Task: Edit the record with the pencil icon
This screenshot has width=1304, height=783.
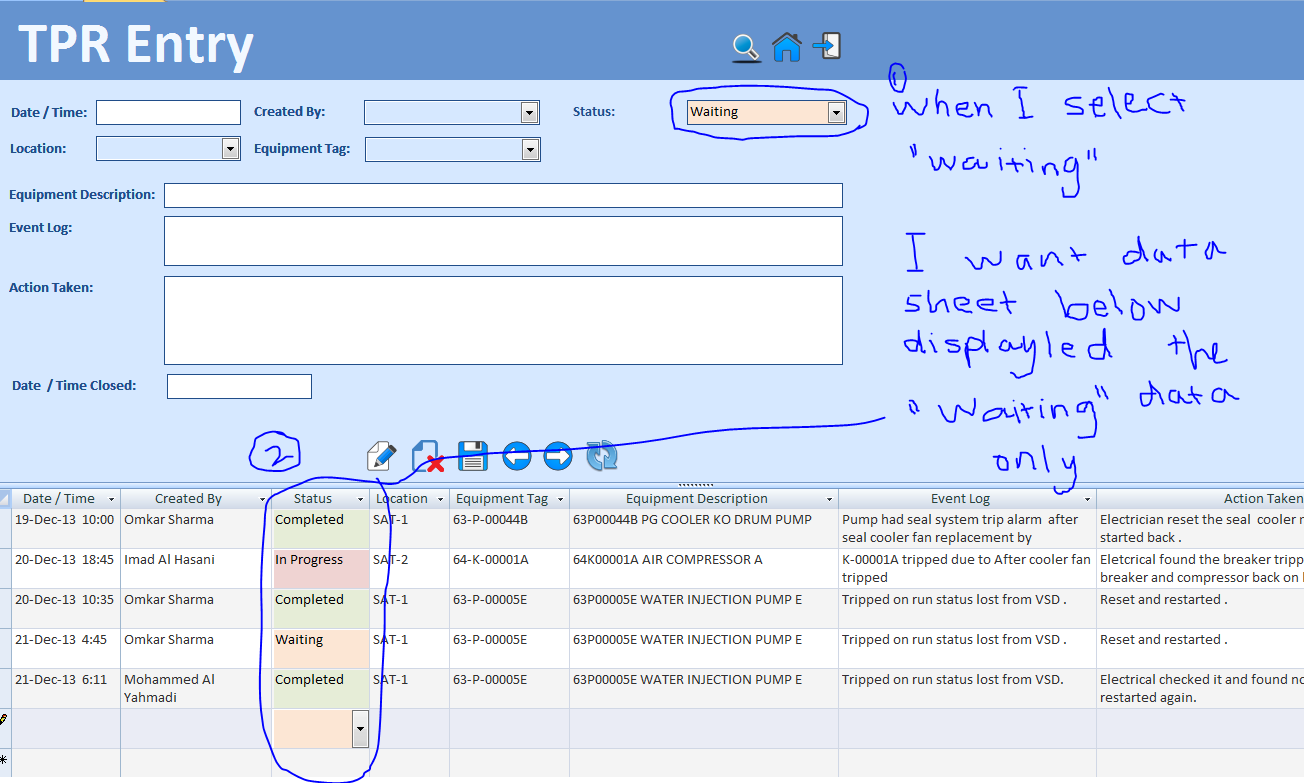Action: coord(382,456)
